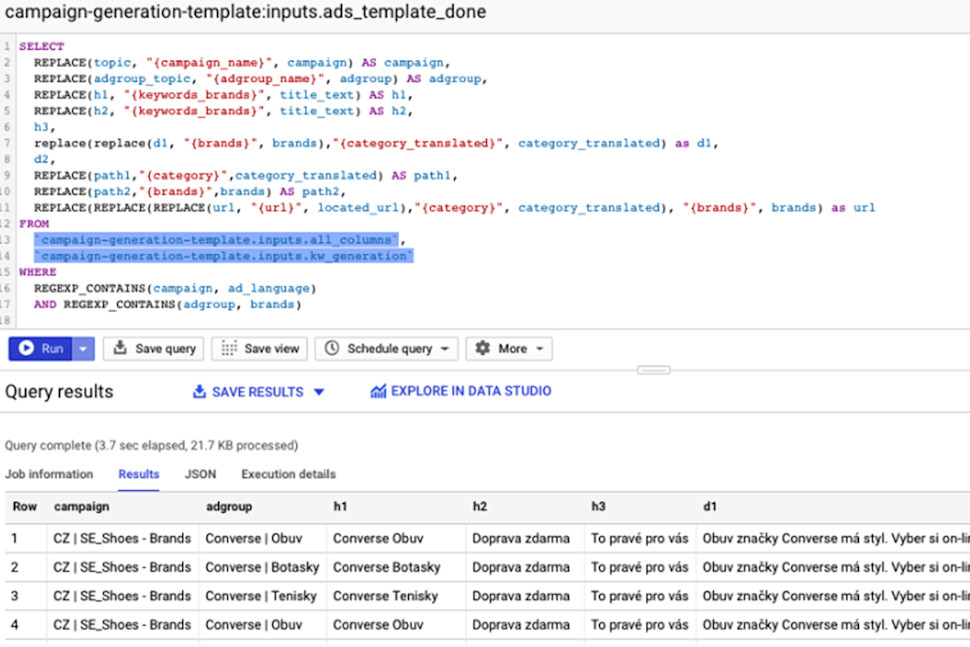Click the gear icon in More button
970x647 pixels.
(x=483, y=348)
